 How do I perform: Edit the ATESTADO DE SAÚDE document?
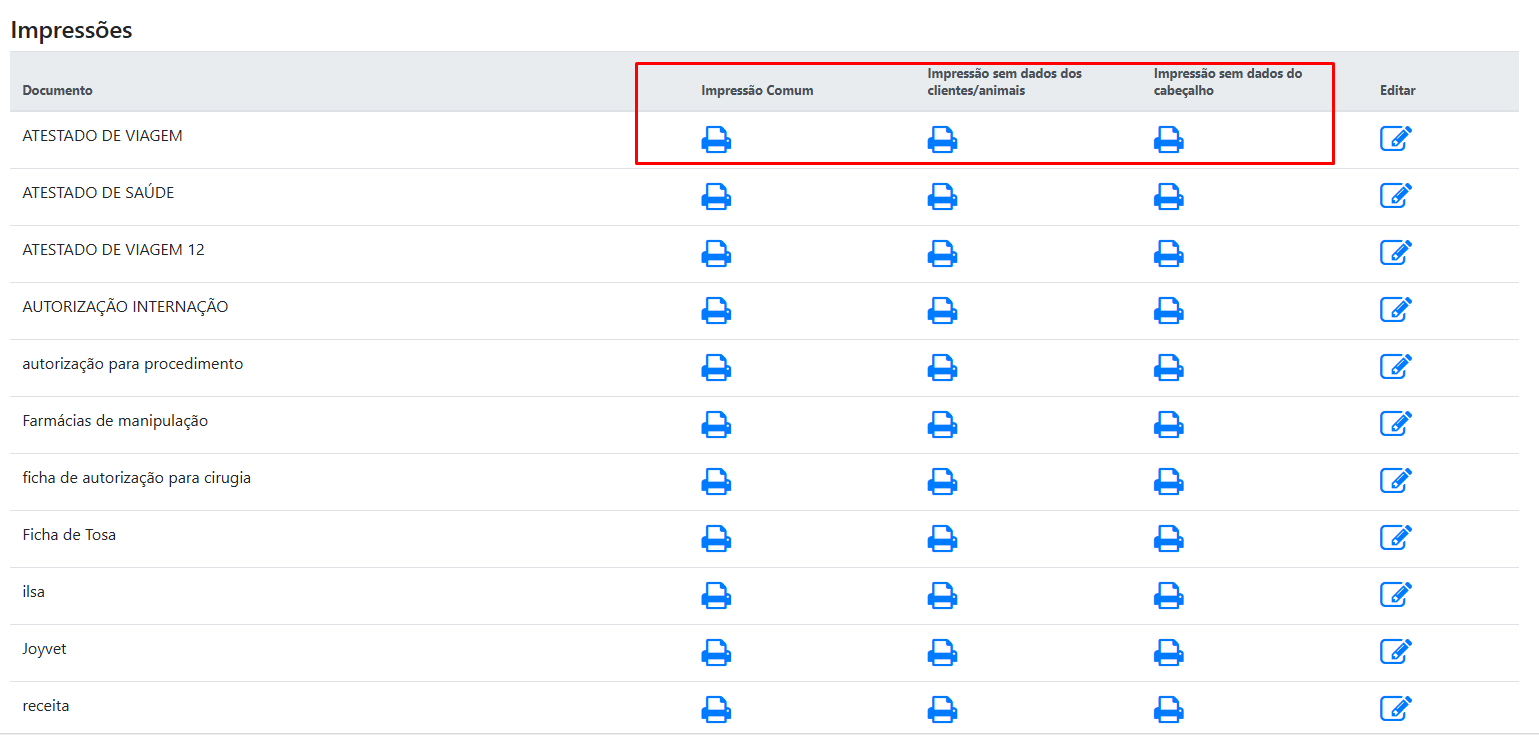1395,196
